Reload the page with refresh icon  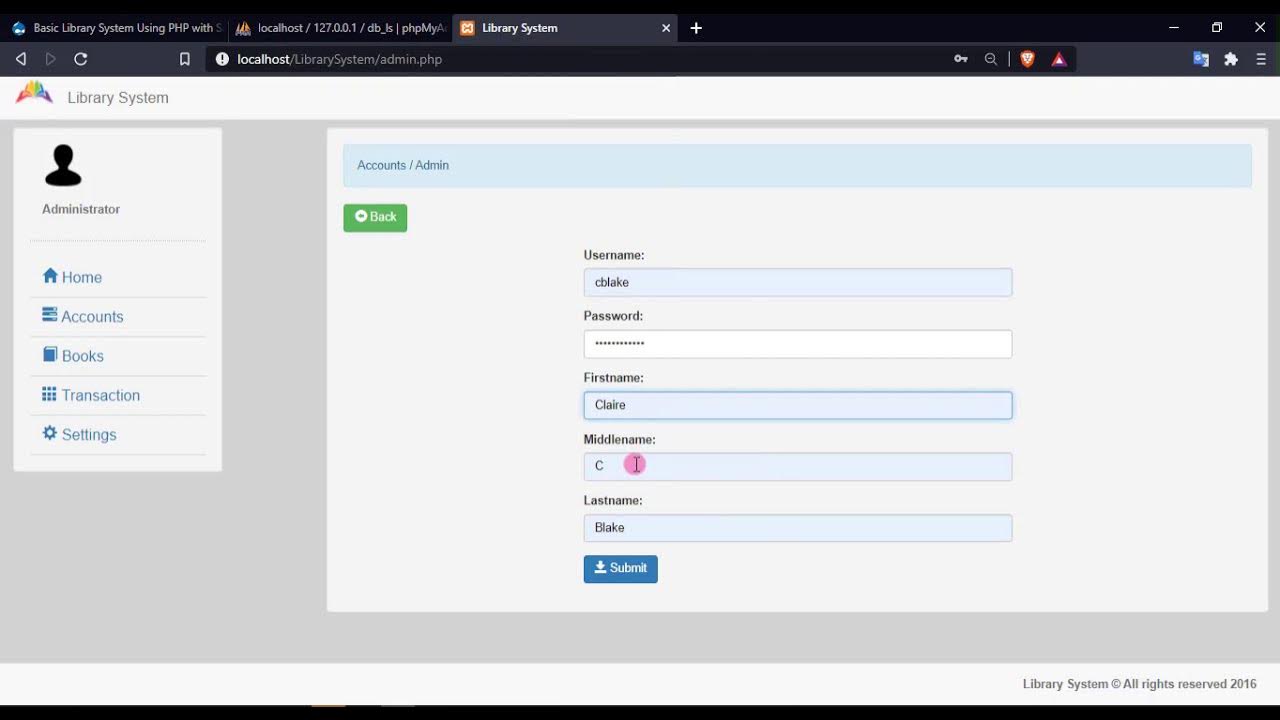click(81, 59)
